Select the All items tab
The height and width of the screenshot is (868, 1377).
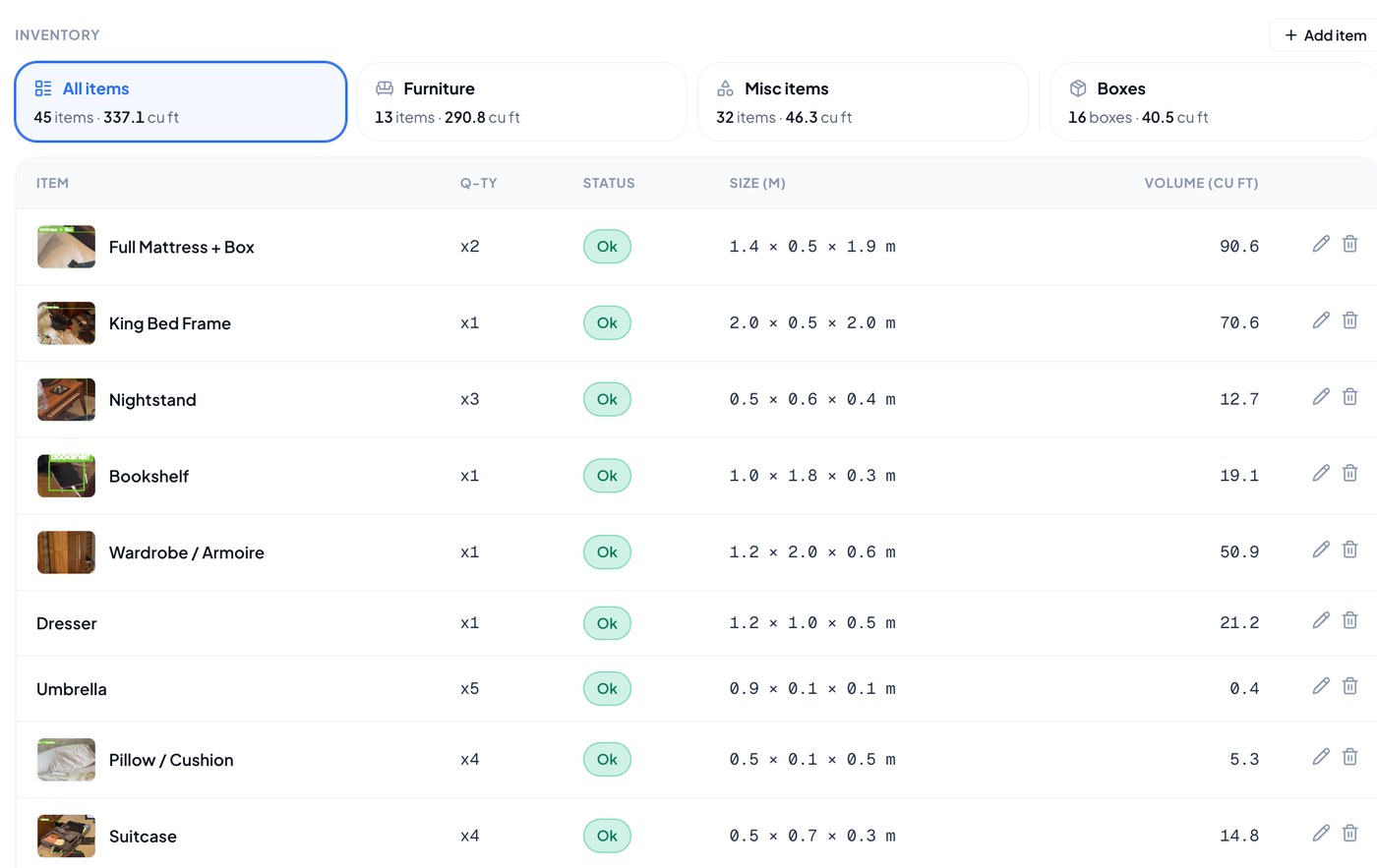181,102
